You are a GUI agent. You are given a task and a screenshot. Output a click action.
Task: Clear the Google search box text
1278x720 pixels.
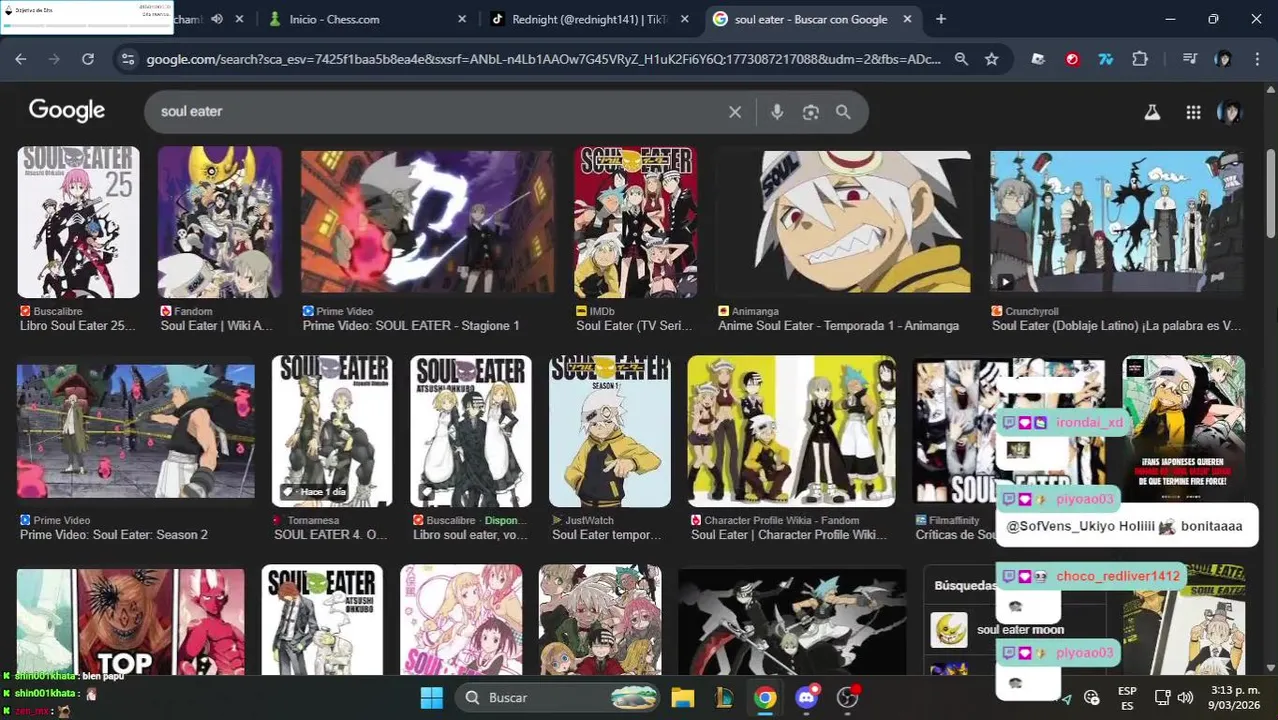[735, 112]
